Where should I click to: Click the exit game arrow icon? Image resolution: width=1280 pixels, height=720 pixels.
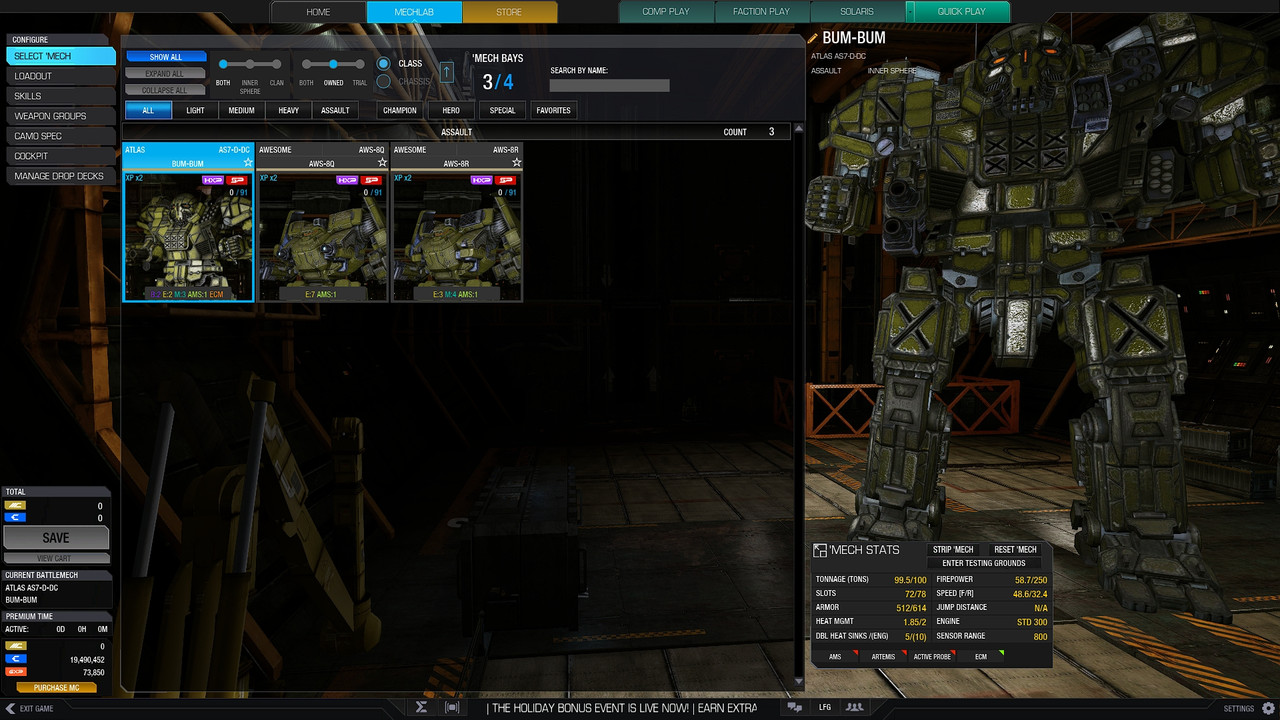[x=10, y=708]
